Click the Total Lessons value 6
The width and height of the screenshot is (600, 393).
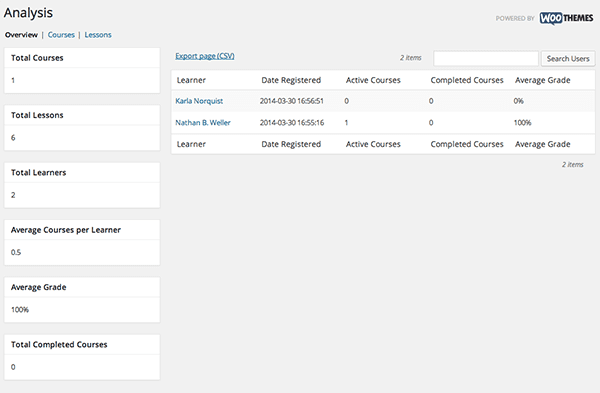[13, 138]
